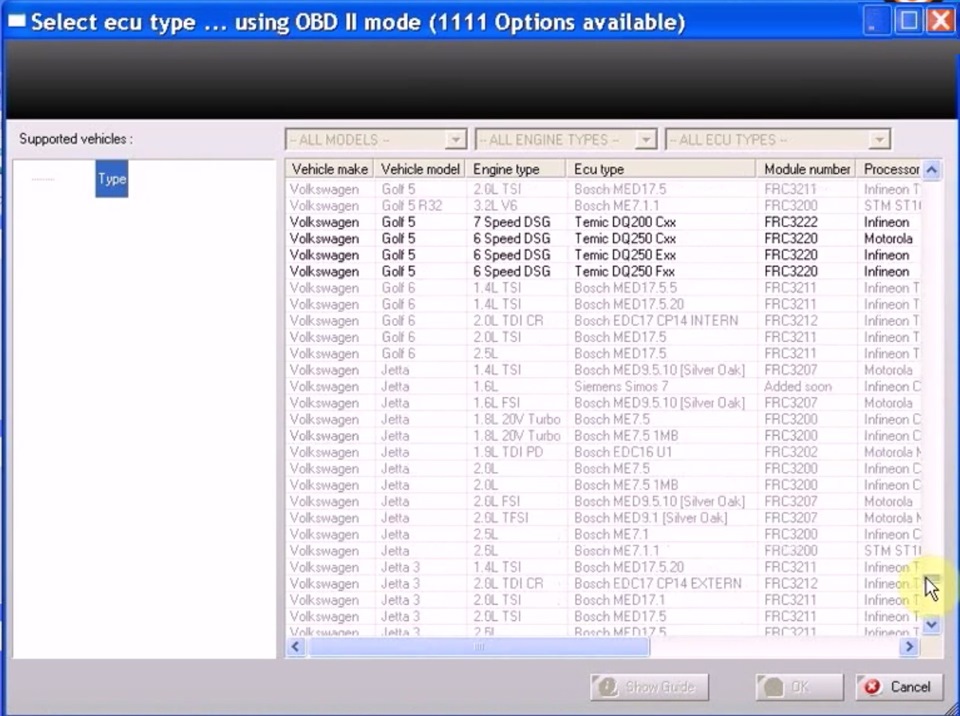
Task: Sort by Engine type column header
Action: click(516, 169)
